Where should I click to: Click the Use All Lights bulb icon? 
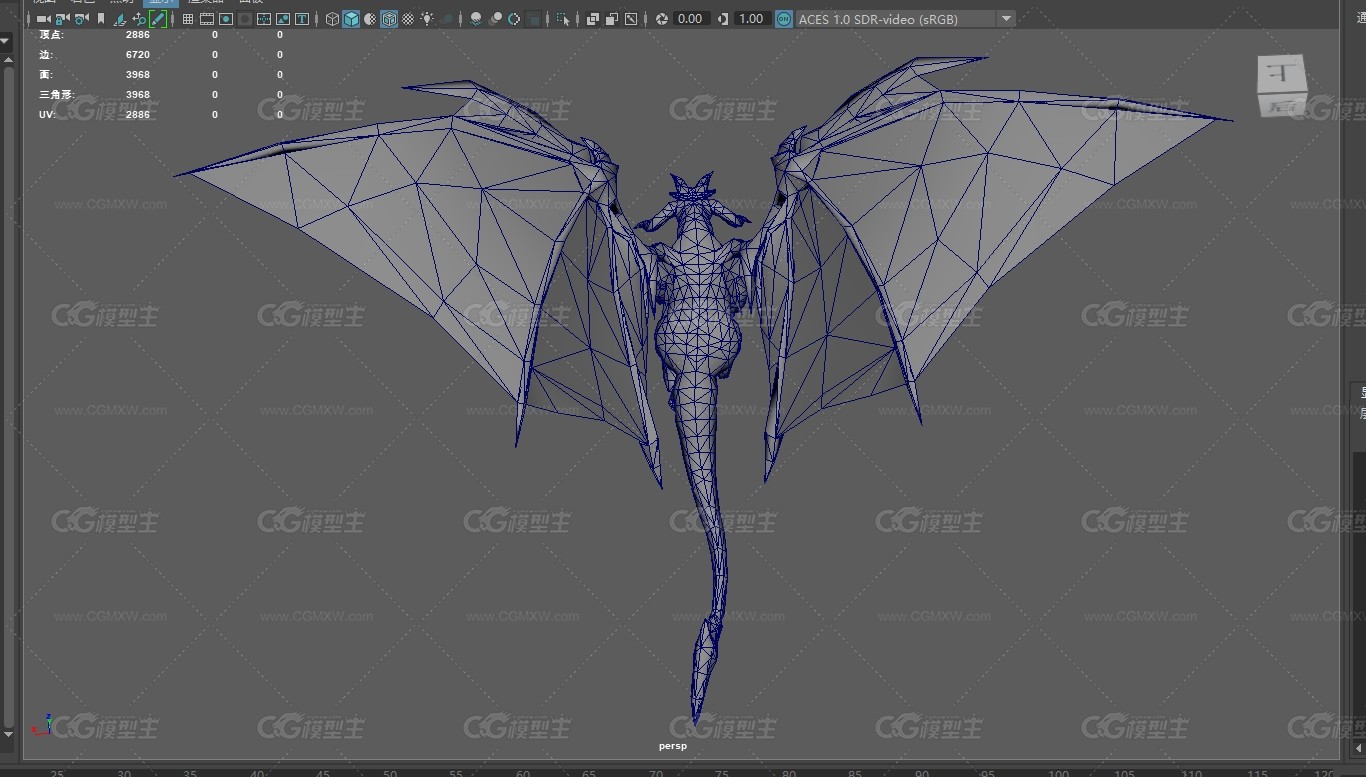pos(427,19)
